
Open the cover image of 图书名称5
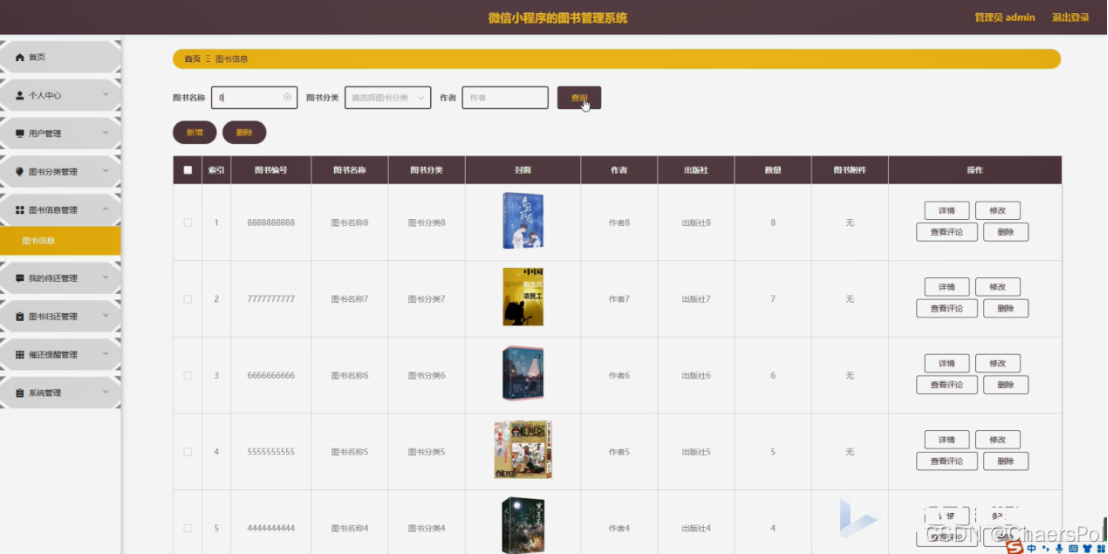tap(523, 450)
